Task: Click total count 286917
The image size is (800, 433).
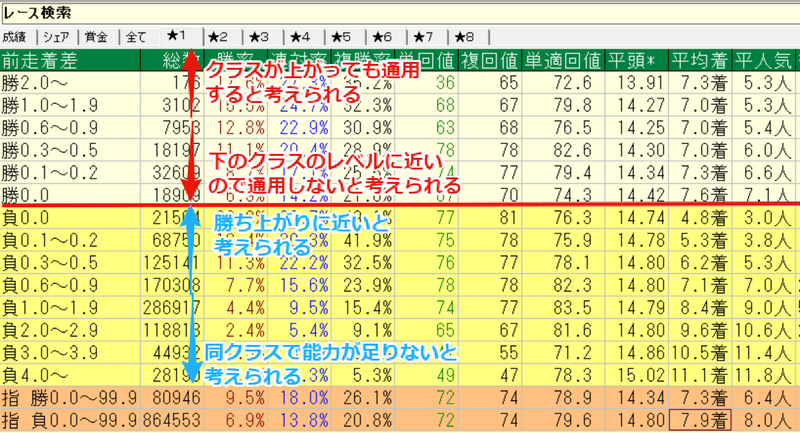Action: click(172, 308)
